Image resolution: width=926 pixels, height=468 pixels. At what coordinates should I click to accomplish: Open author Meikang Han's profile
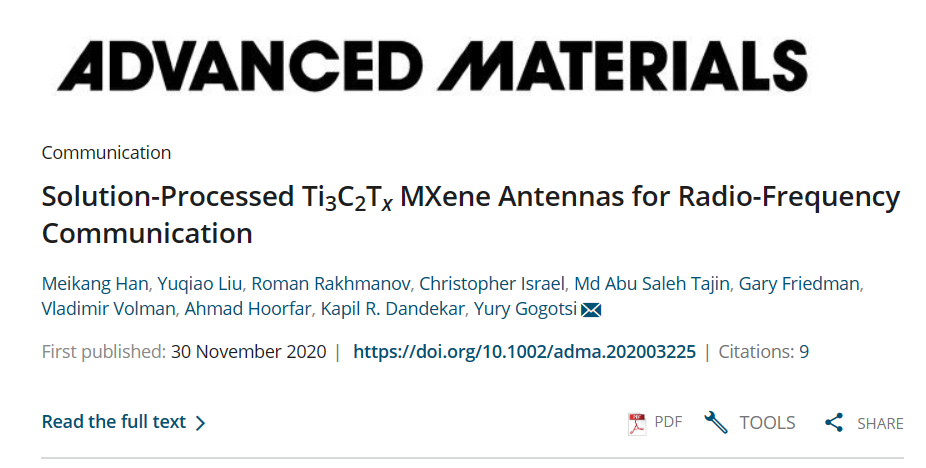point(94,284)
